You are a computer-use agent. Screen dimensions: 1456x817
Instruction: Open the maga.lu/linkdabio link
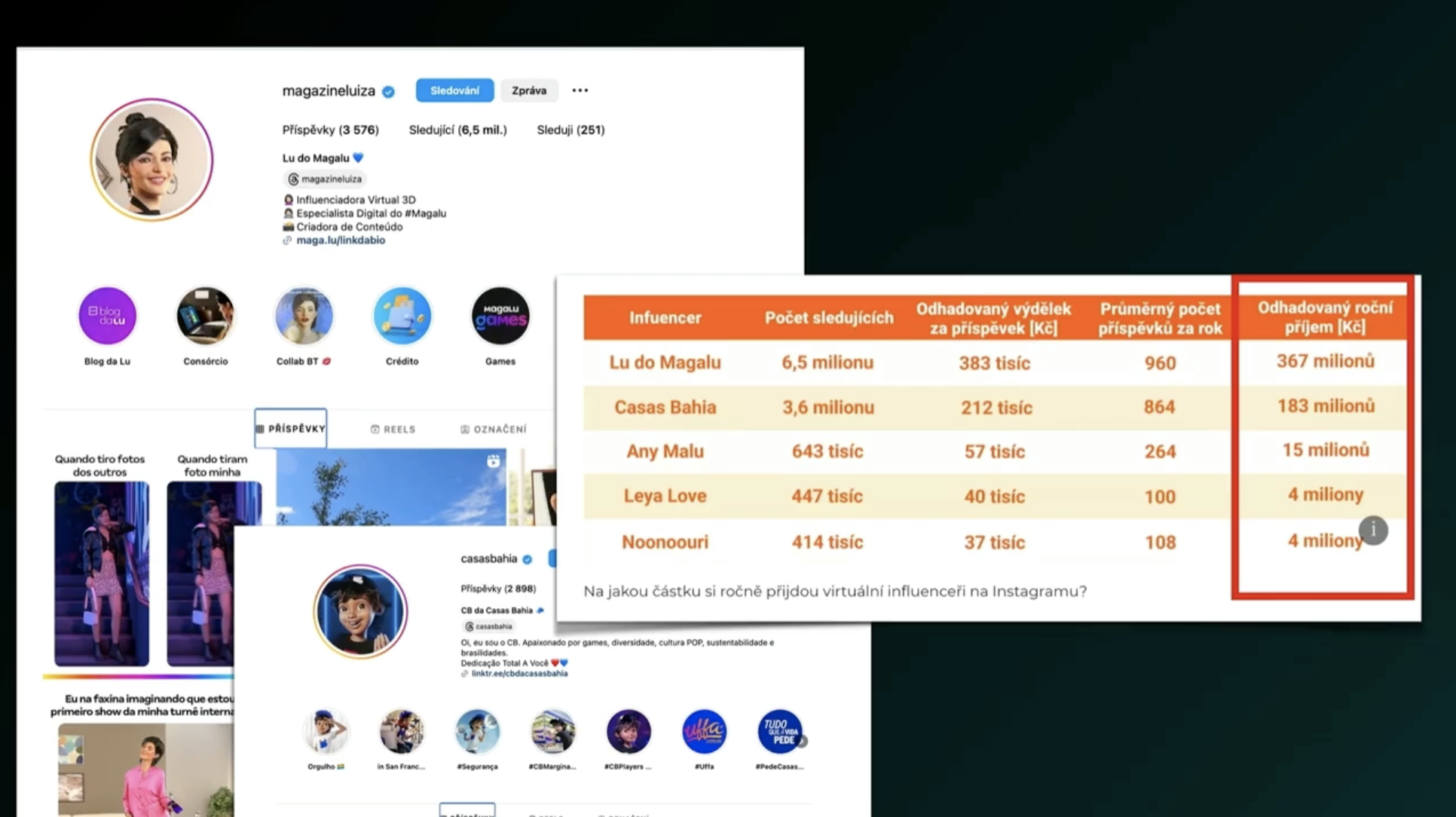(341, 240)
